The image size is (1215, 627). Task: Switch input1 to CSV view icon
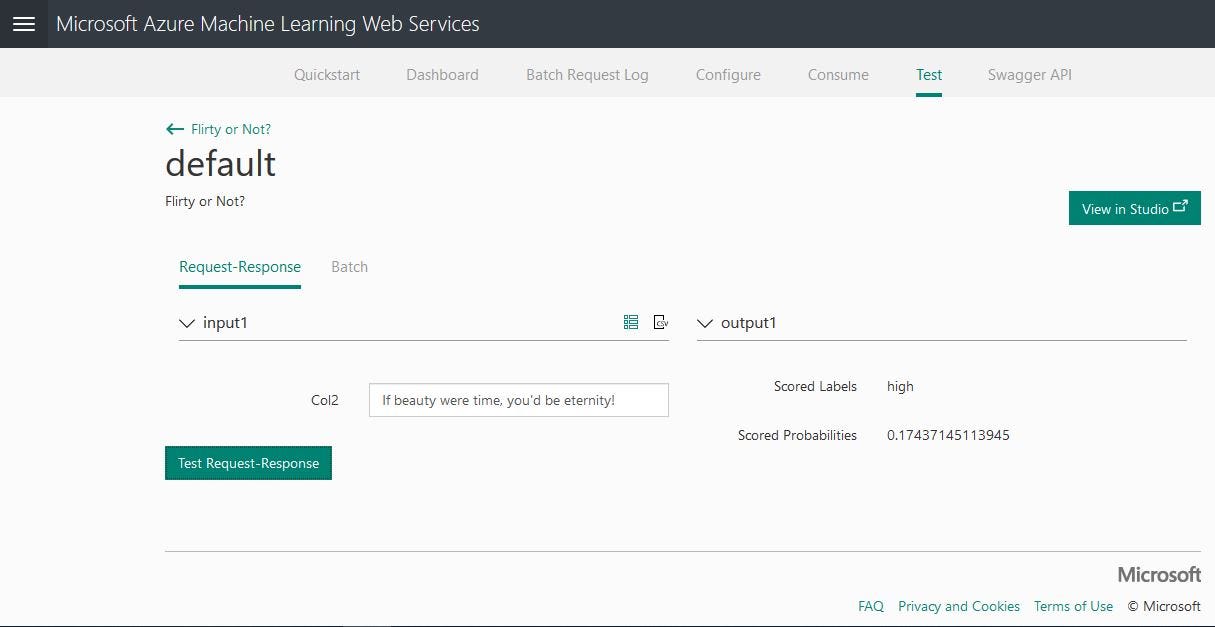pos(660,322)
